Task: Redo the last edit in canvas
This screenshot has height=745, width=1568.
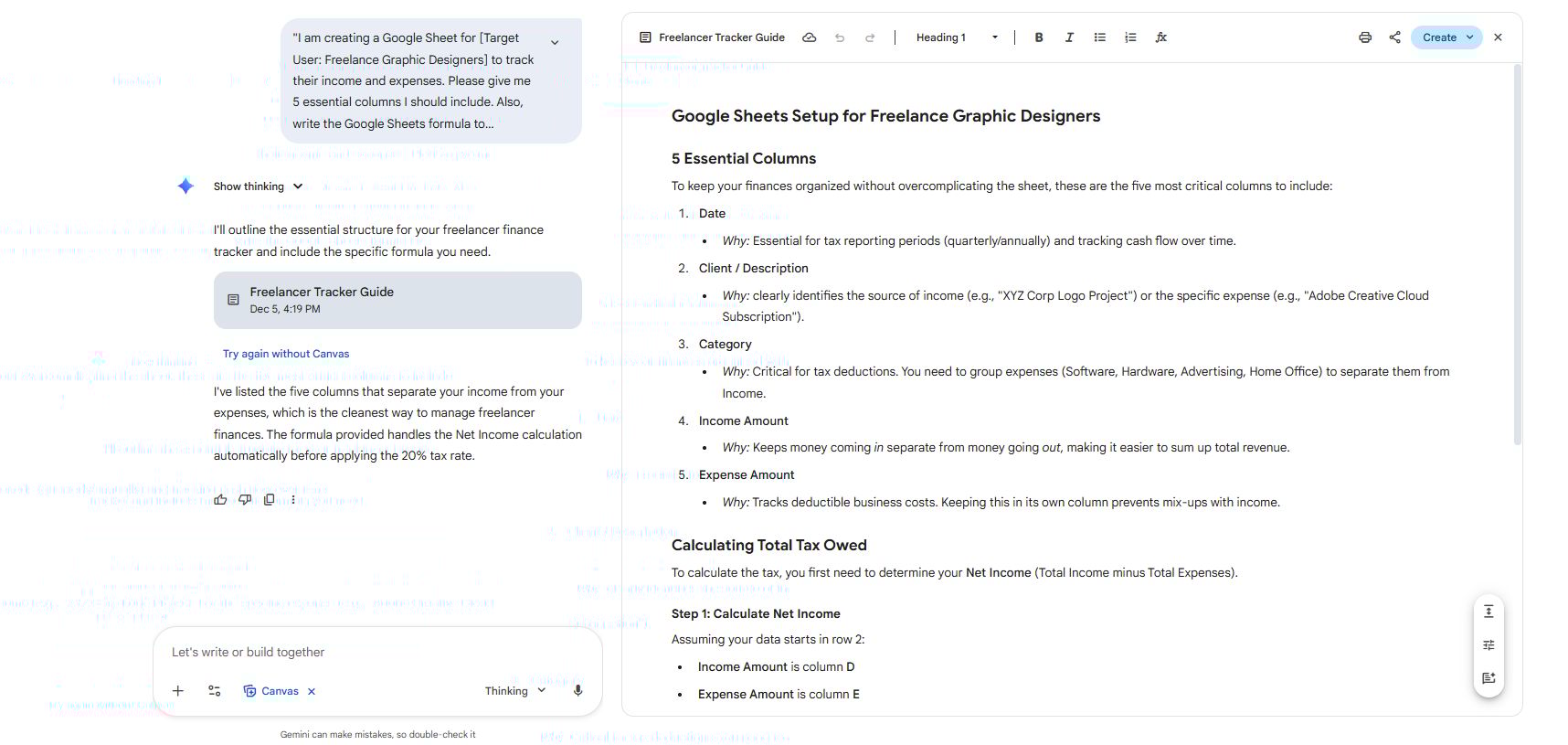Action: point(870,37)
